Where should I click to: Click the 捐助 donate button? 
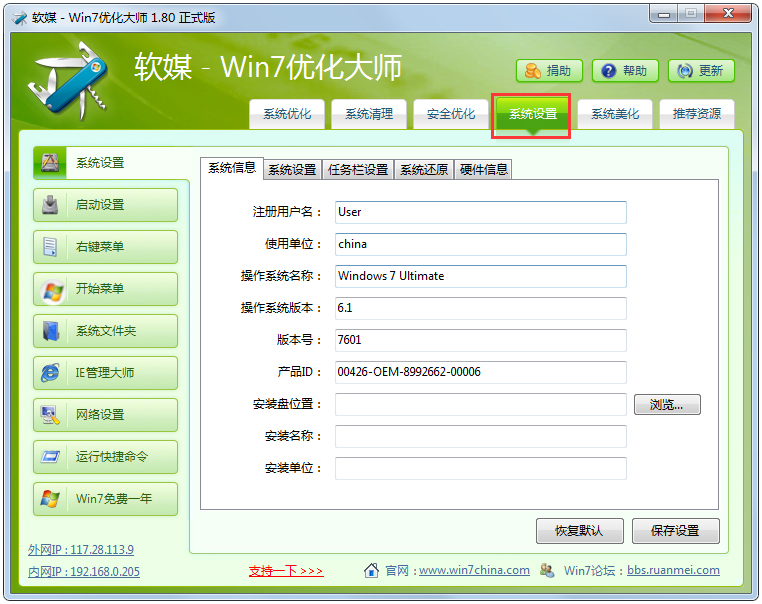pyautogui.click(x=550, y=71)
